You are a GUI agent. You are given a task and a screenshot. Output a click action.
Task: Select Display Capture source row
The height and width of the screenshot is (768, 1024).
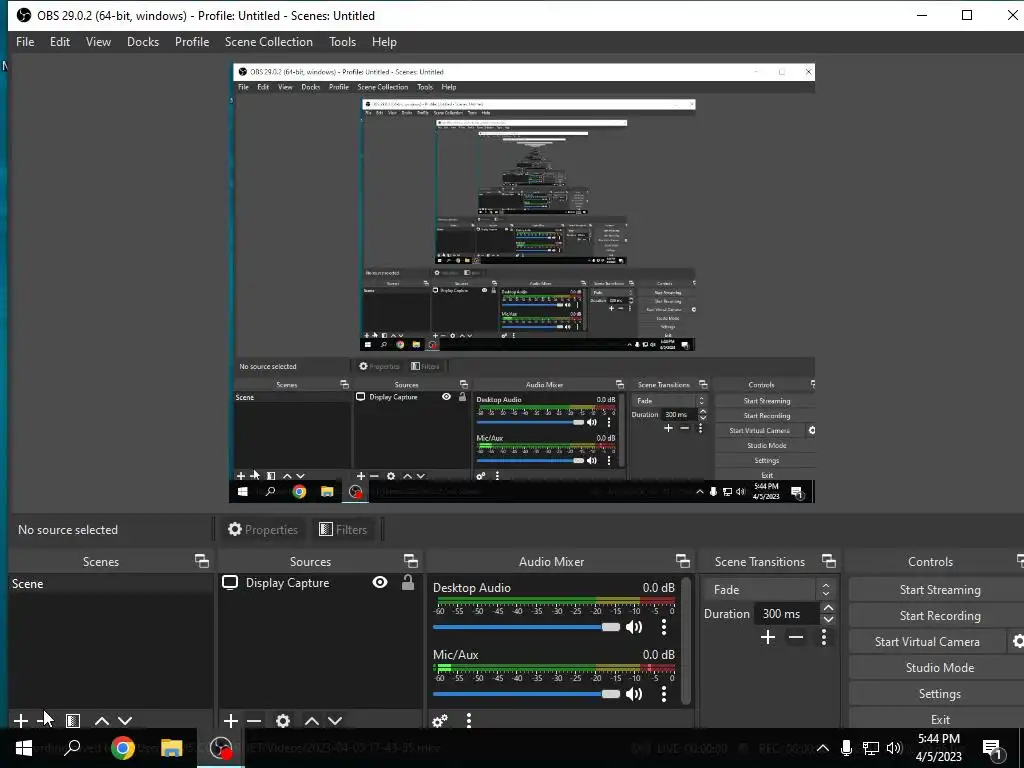(x=320, y=583)
